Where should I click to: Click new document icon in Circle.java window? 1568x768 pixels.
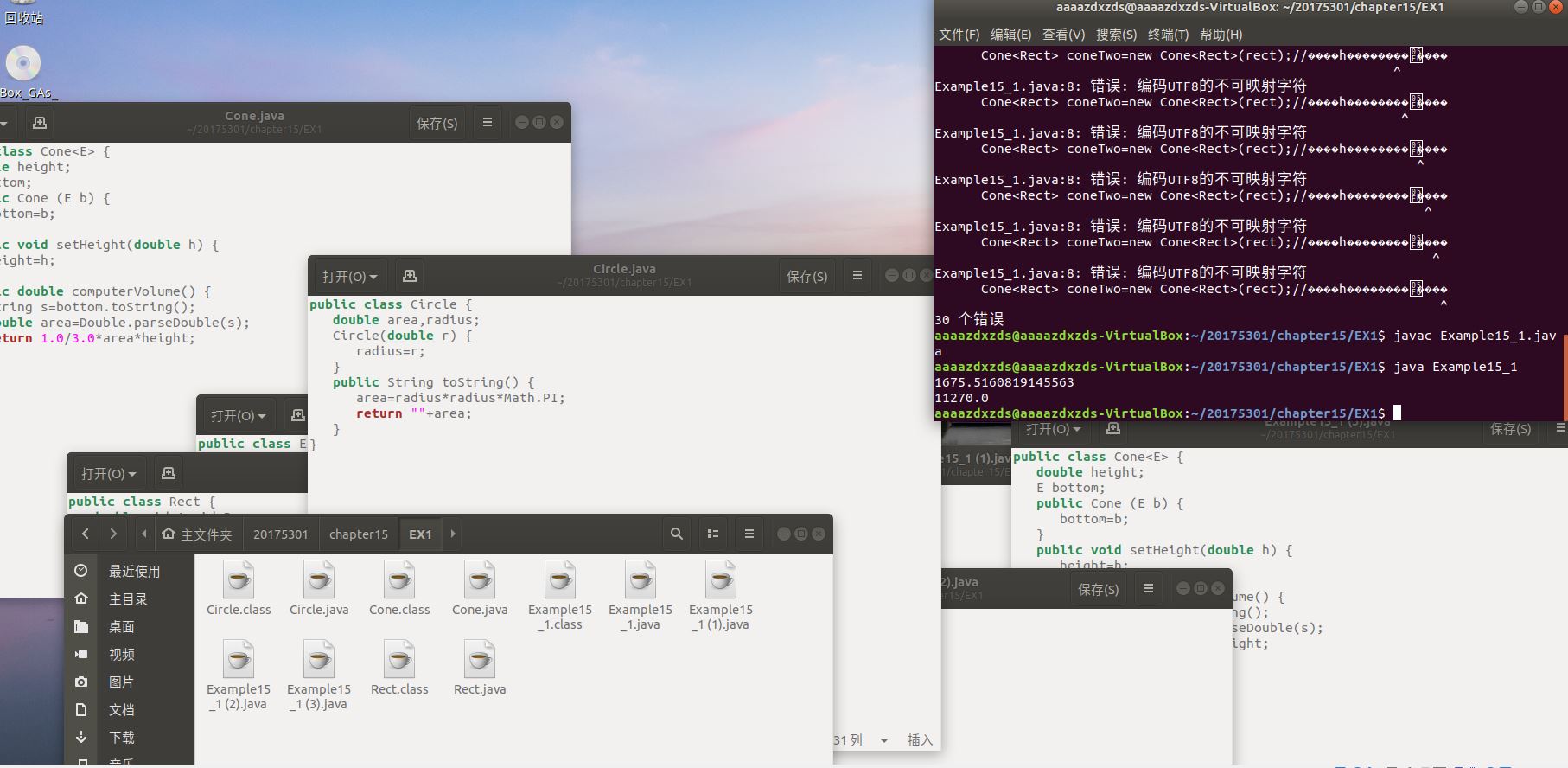(410, 276)
